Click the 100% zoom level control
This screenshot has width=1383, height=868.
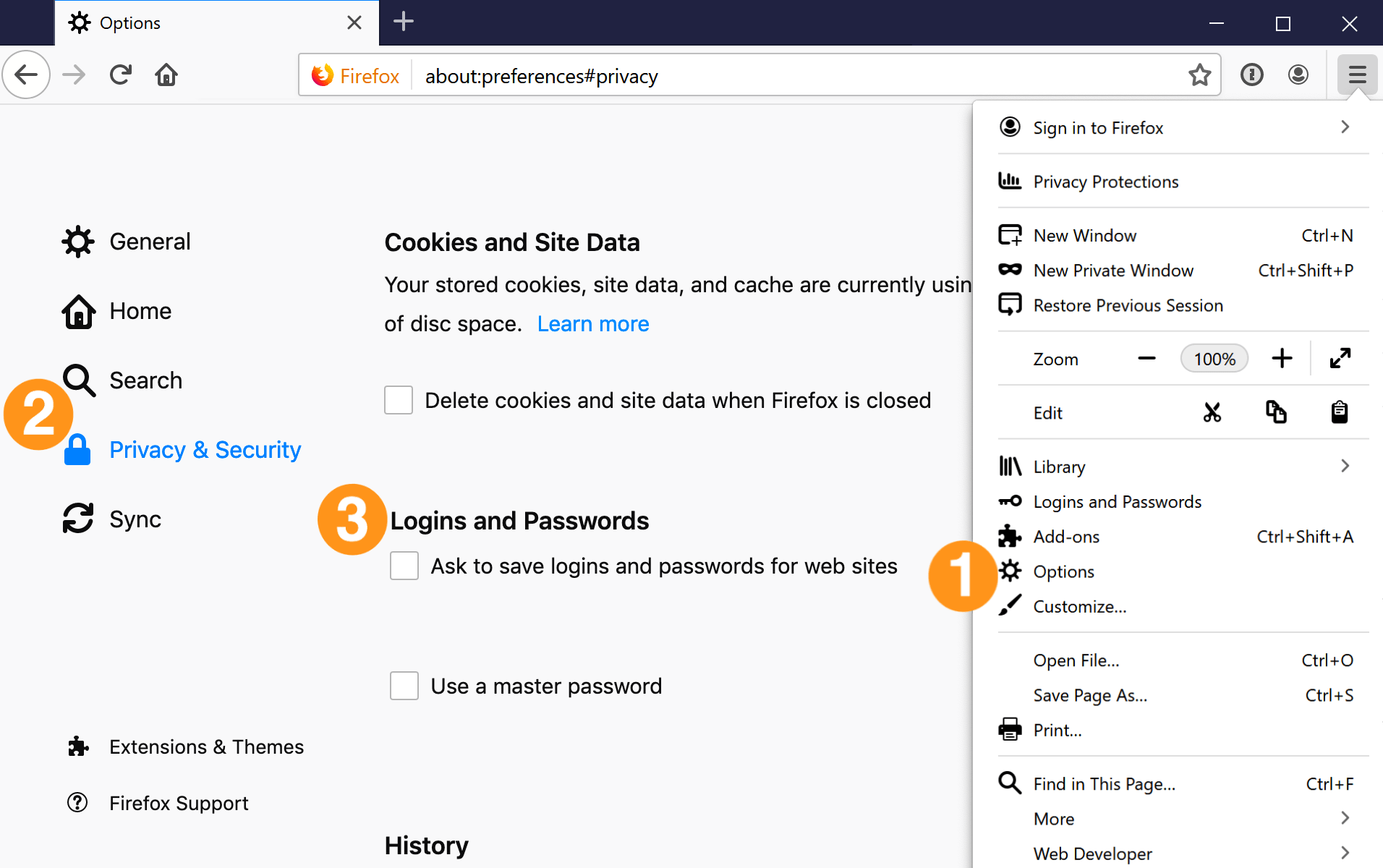point(1214,358)
